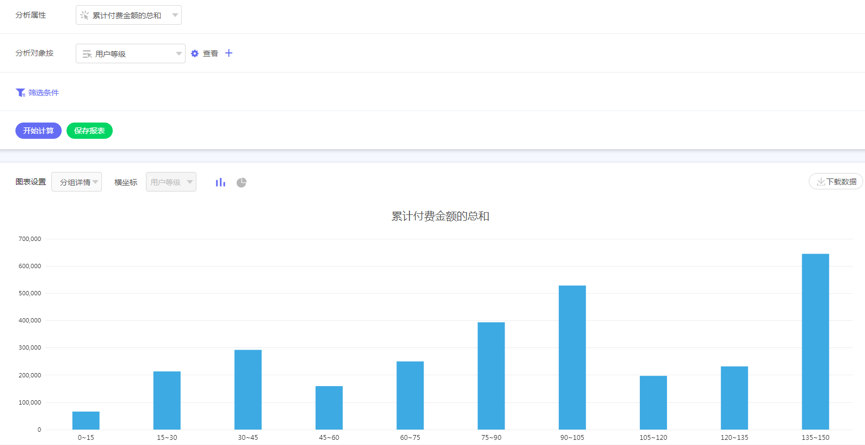Click the 查看 link
The width and height of the screenshot is (865, 445).
210,53
